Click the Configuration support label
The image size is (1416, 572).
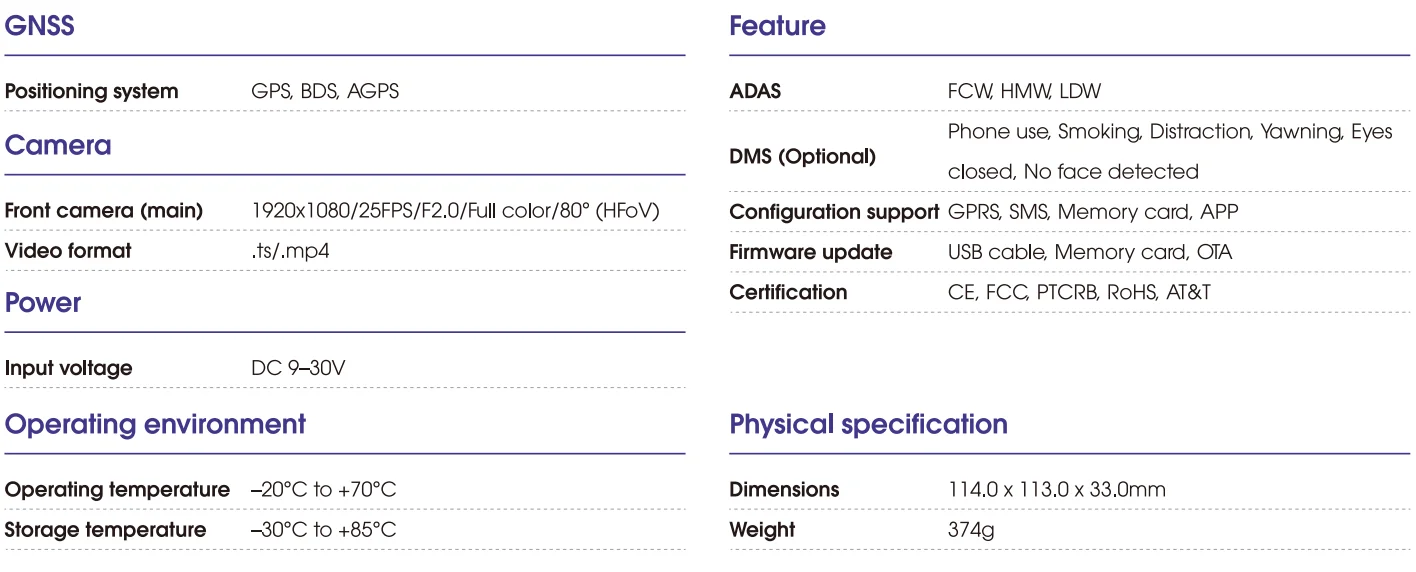click(x=834, y=212)
